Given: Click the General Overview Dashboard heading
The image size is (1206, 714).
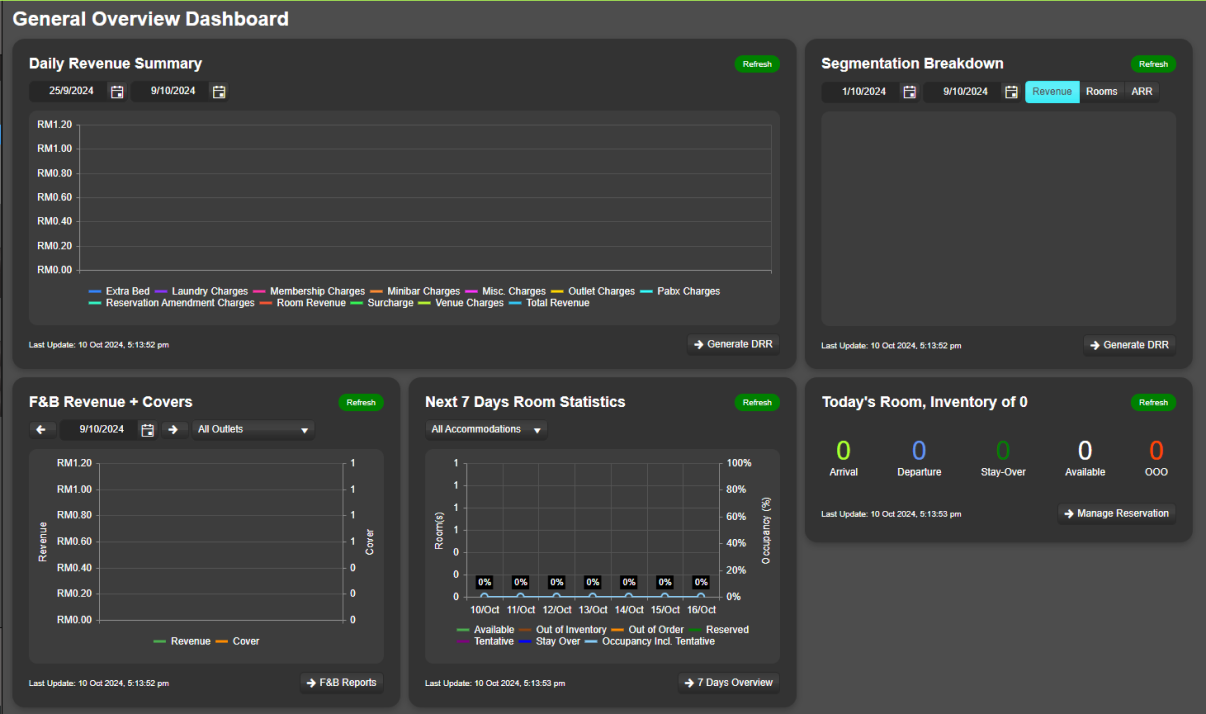Looking at the screenshot, I should 151,19.
